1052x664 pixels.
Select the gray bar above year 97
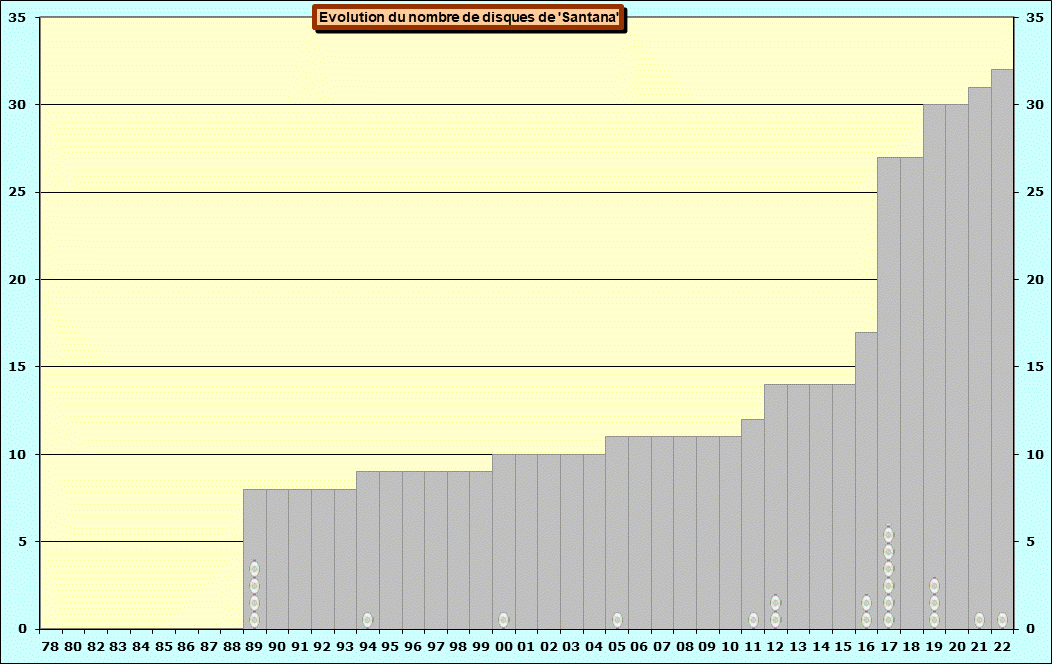tap(435, 550)
